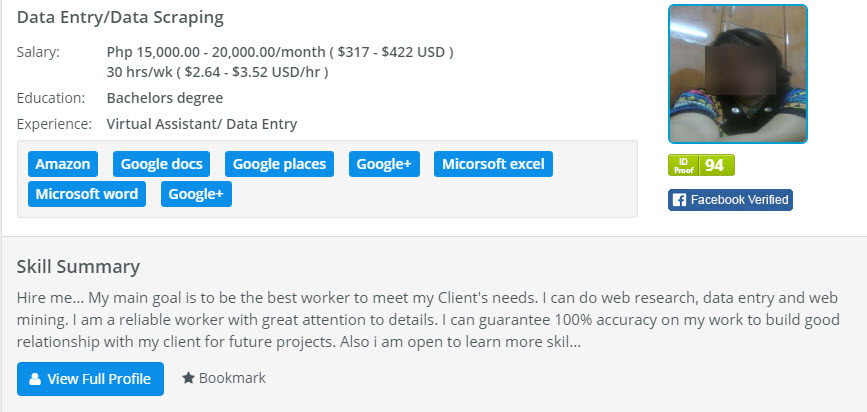The width and height of the screenshot is (867, 412).
Task: Click the Google+ tag in the first row
Action: (x=384, y=164)
